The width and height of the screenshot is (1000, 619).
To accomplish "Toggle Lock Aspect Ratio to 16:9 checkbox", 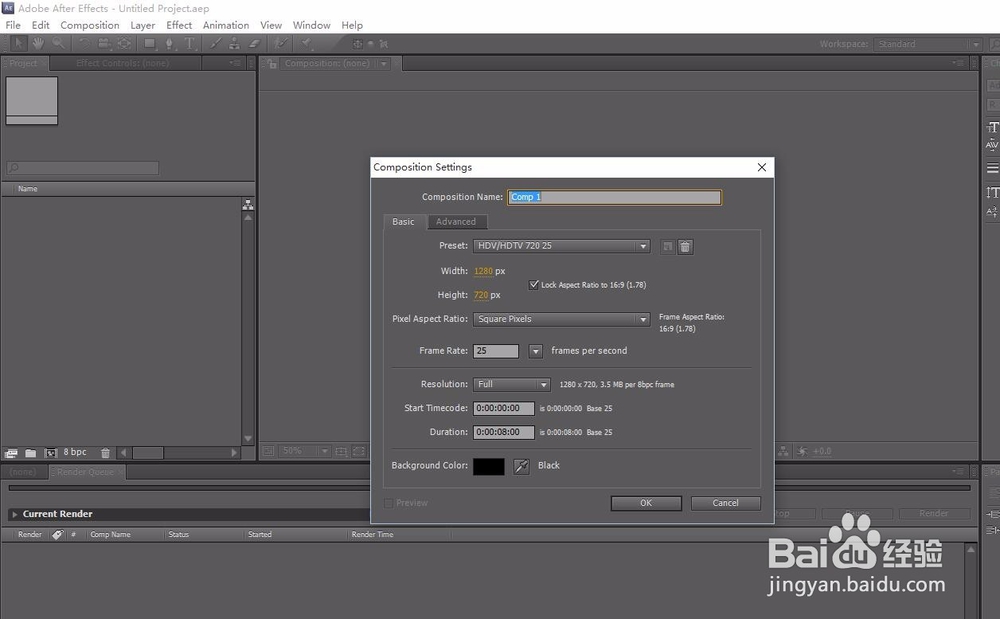I will pyautogui.click(x=534, y=285).
